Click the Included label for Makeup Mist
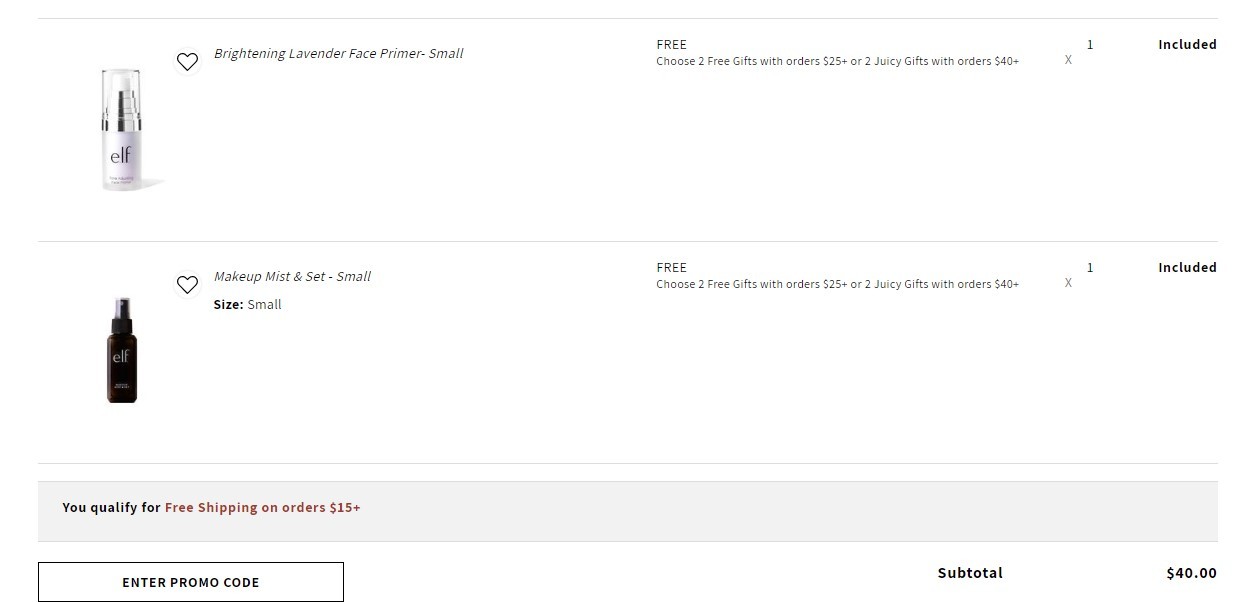The width and height of the screenshot is (1256, 602). tap(1187, 267)
